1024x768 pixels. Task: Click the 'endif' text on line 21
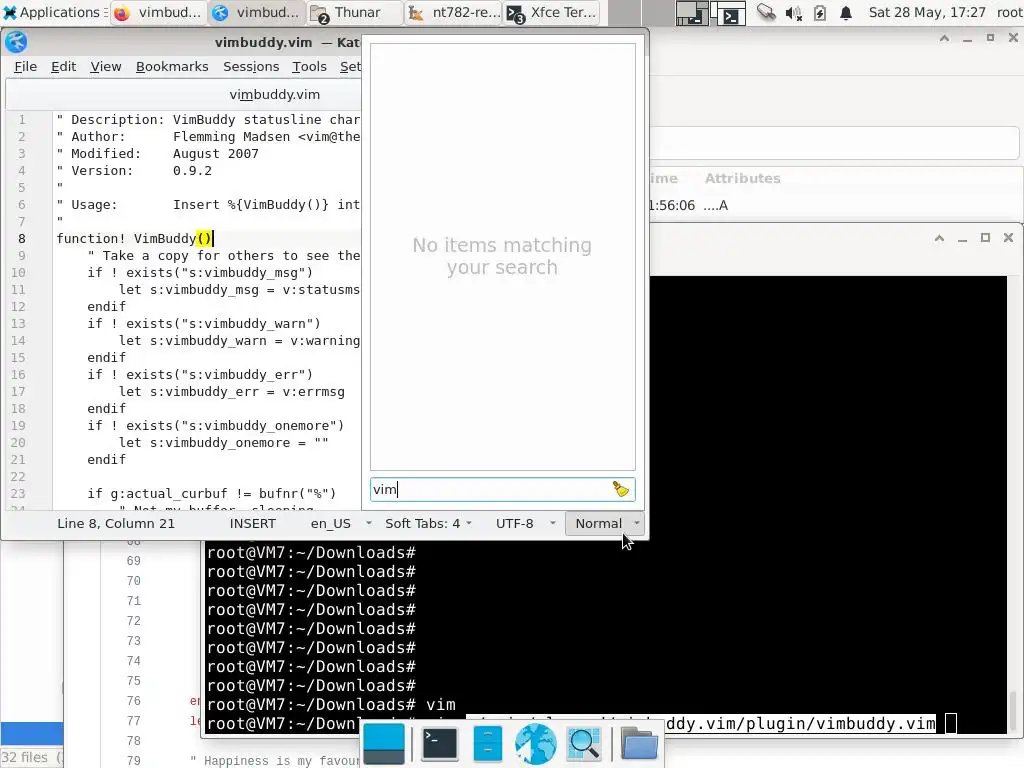106,459
